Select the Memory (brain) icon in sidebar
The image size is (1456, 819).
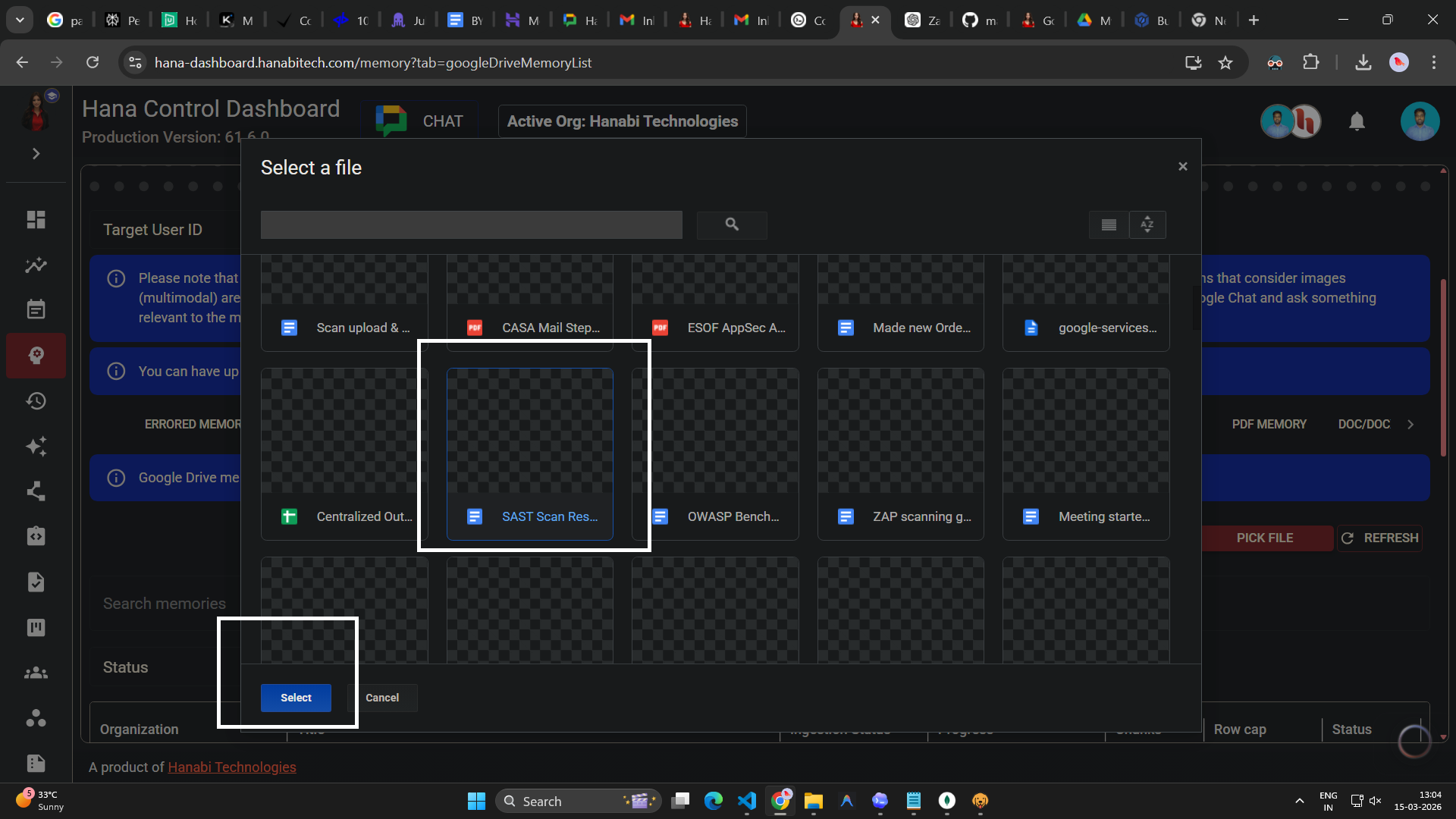point(36,355)
